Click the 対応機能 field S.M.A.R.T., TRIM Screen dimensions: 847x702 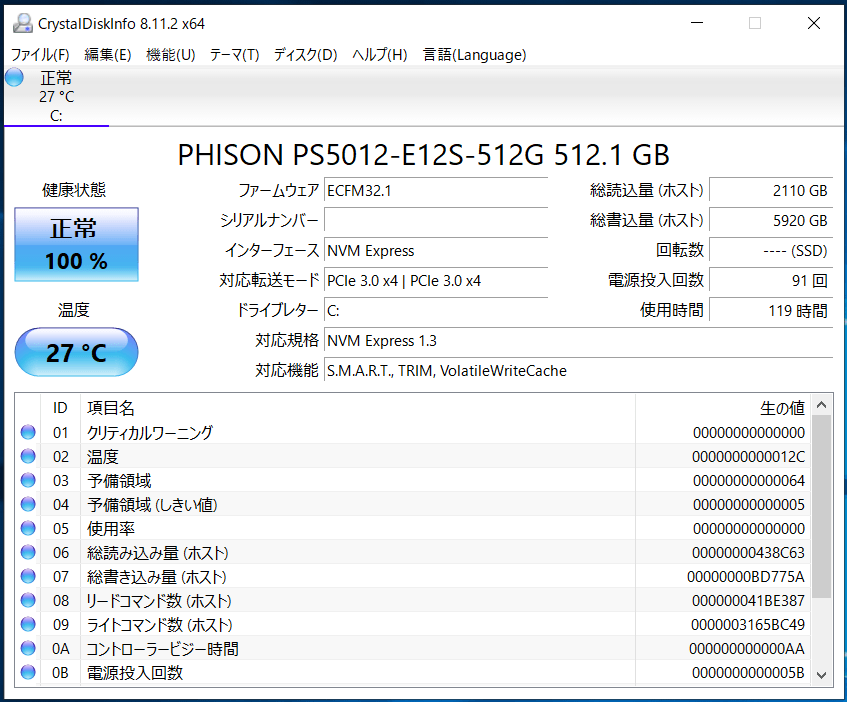click(579, 370)
